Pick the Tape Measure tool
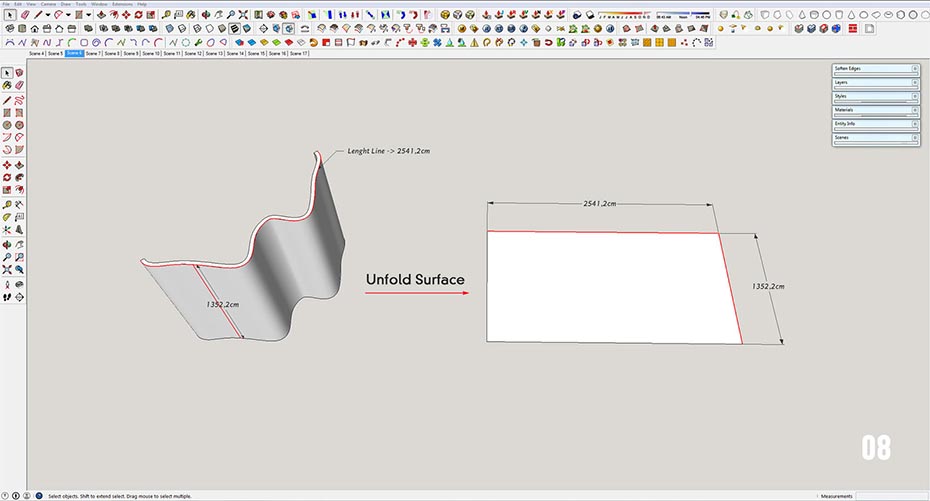Screen dimensions: 930x501 pos(7,204)
